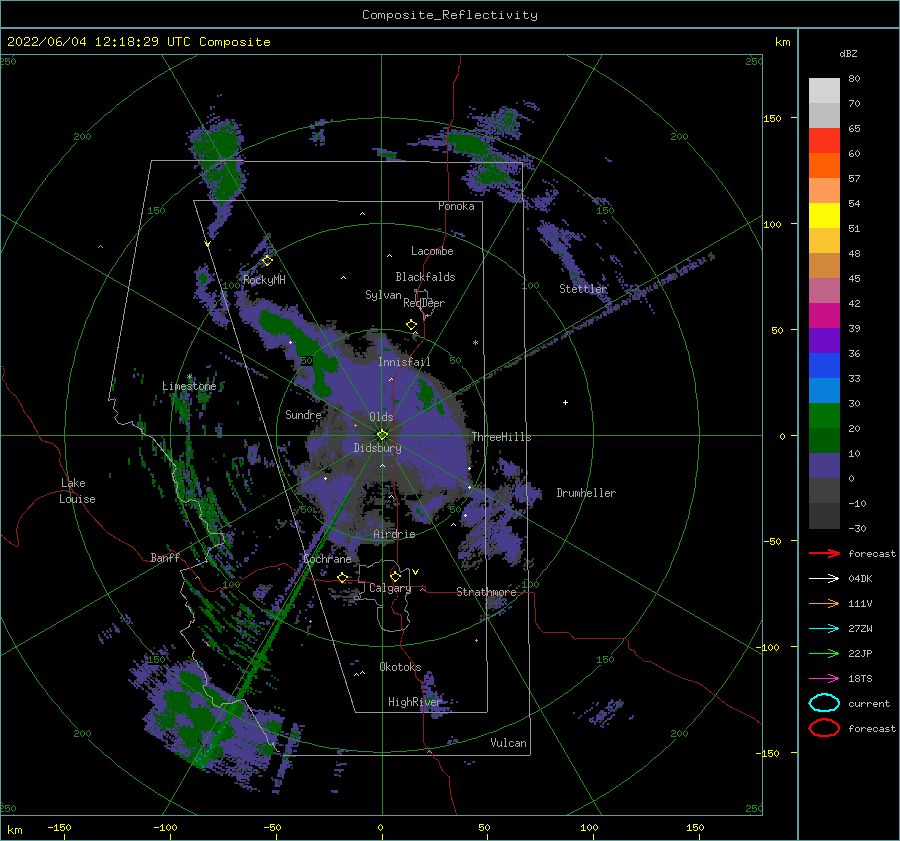Click the 80 value on dBZ scale
Viewport: 900px width, 841px height.
coord(854,79)
